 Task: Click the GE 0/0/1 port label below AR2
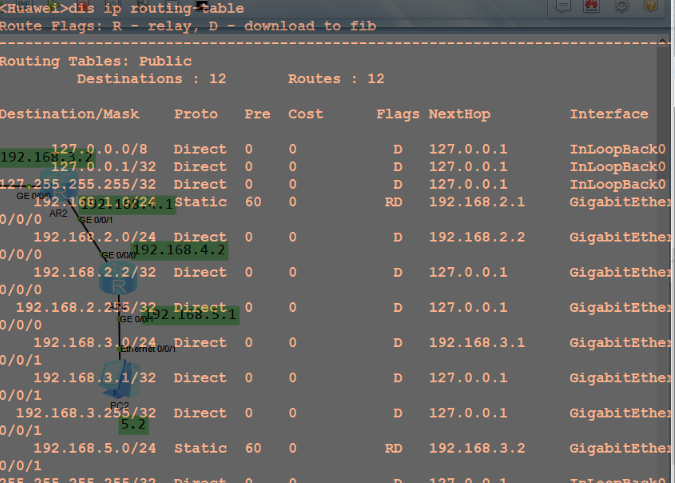96,220
